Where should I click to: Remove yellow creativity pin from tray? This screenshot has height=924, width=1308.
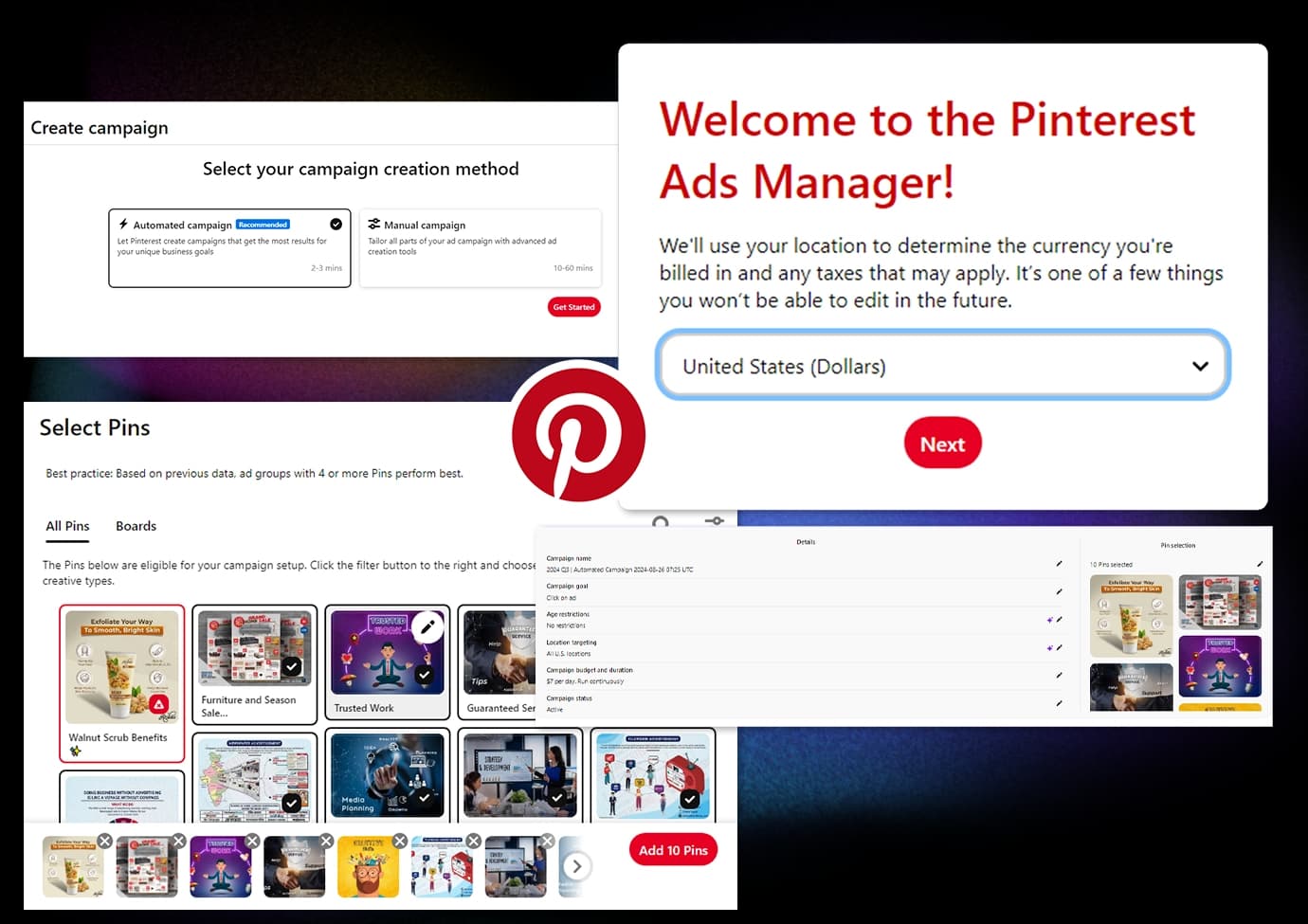[400, 841]
